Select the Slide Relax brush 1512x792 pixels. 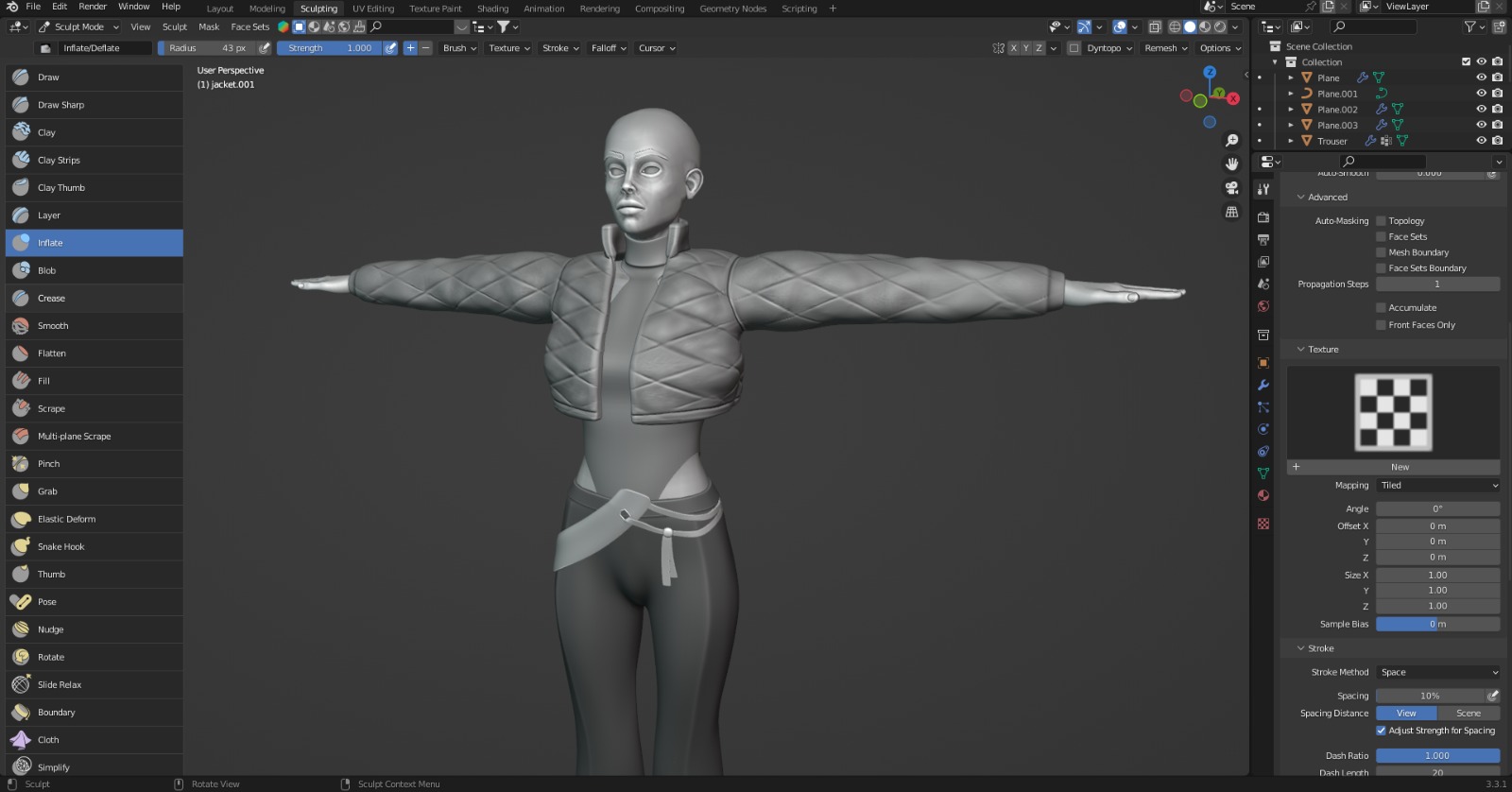point(94,684)
